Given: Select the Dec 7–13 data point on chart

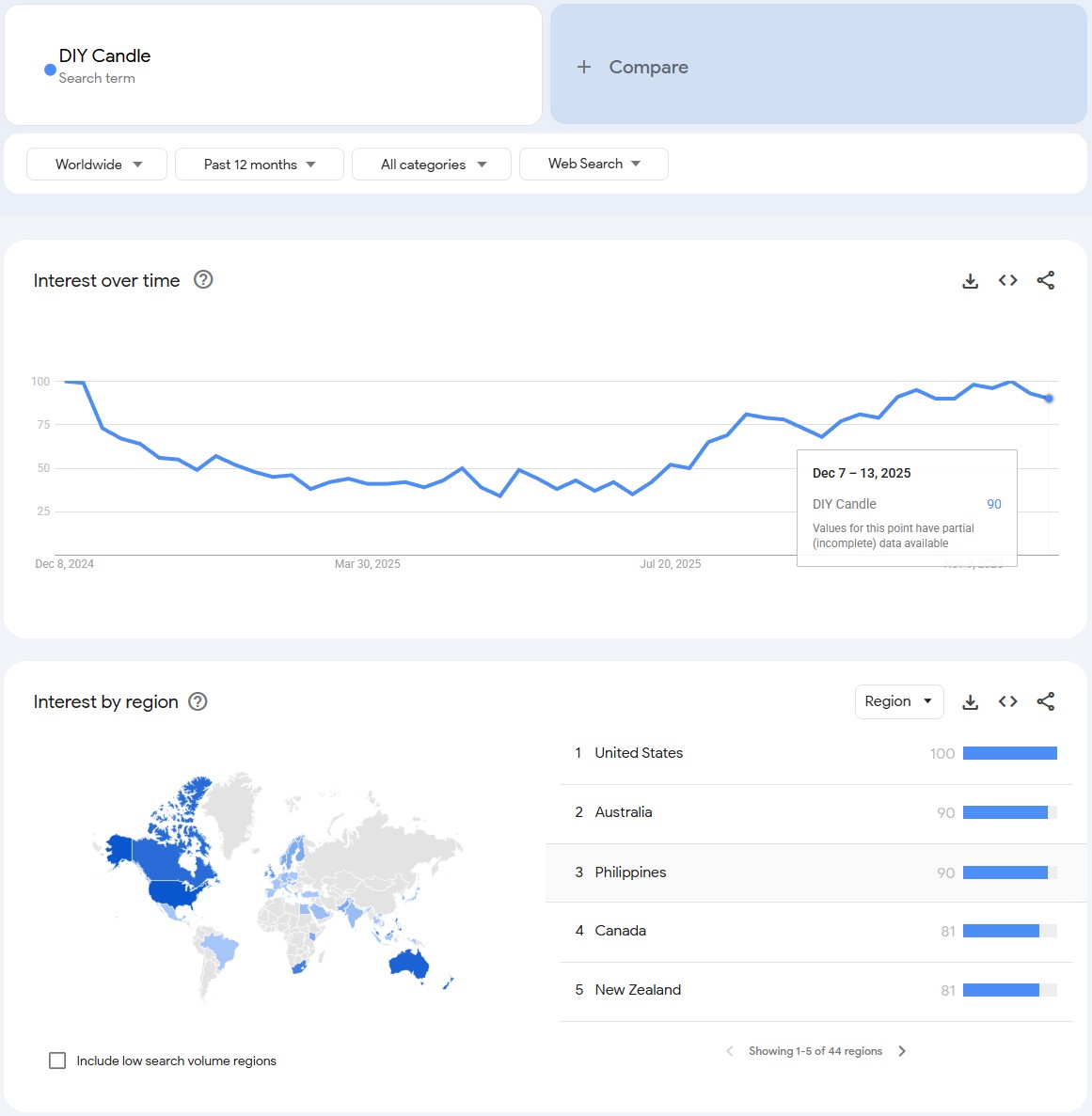Looking at the screenshot, I should click(x=1049, y=399).
